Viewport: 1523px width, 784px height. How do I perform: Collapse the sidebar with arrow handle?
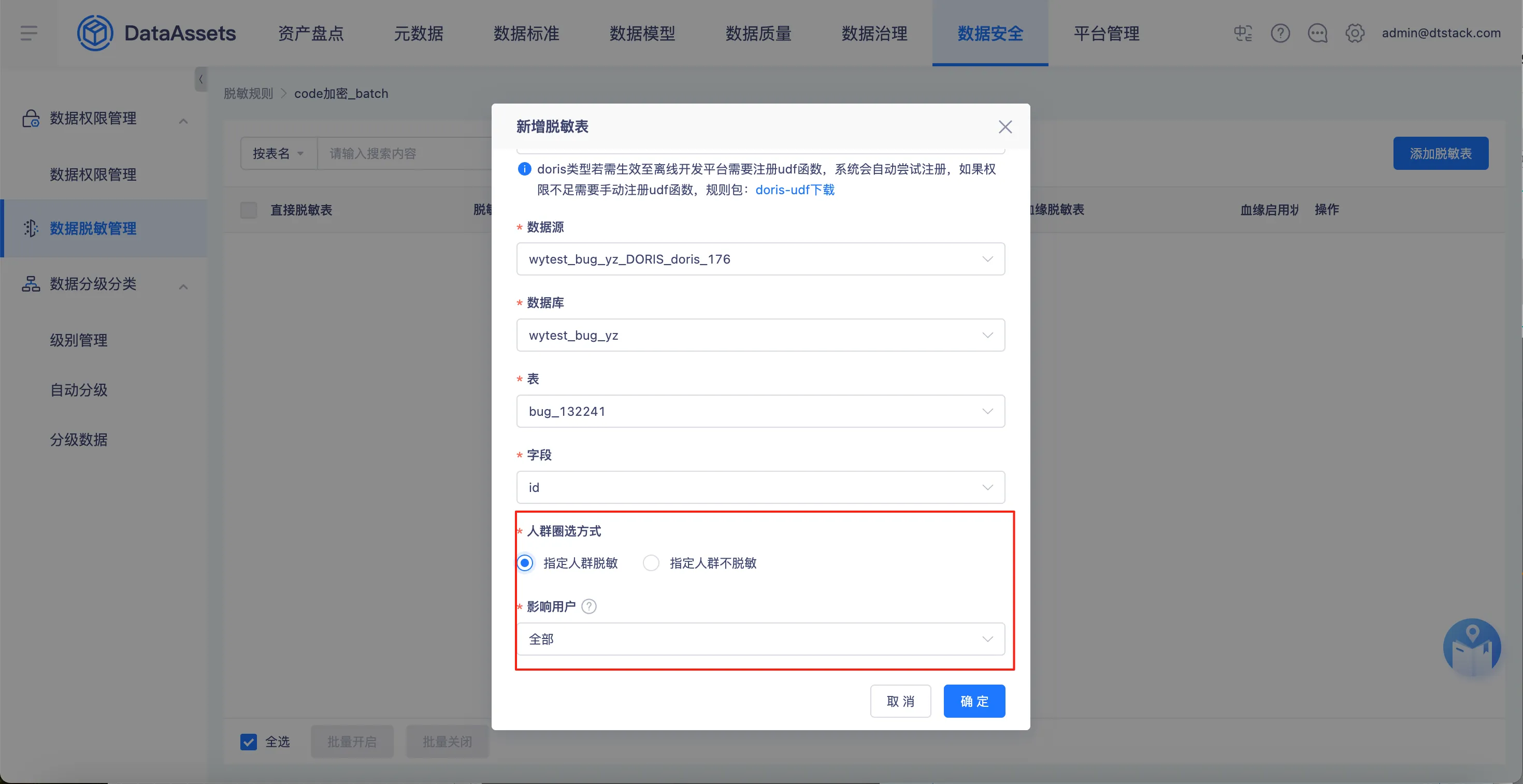pos(200,79)
